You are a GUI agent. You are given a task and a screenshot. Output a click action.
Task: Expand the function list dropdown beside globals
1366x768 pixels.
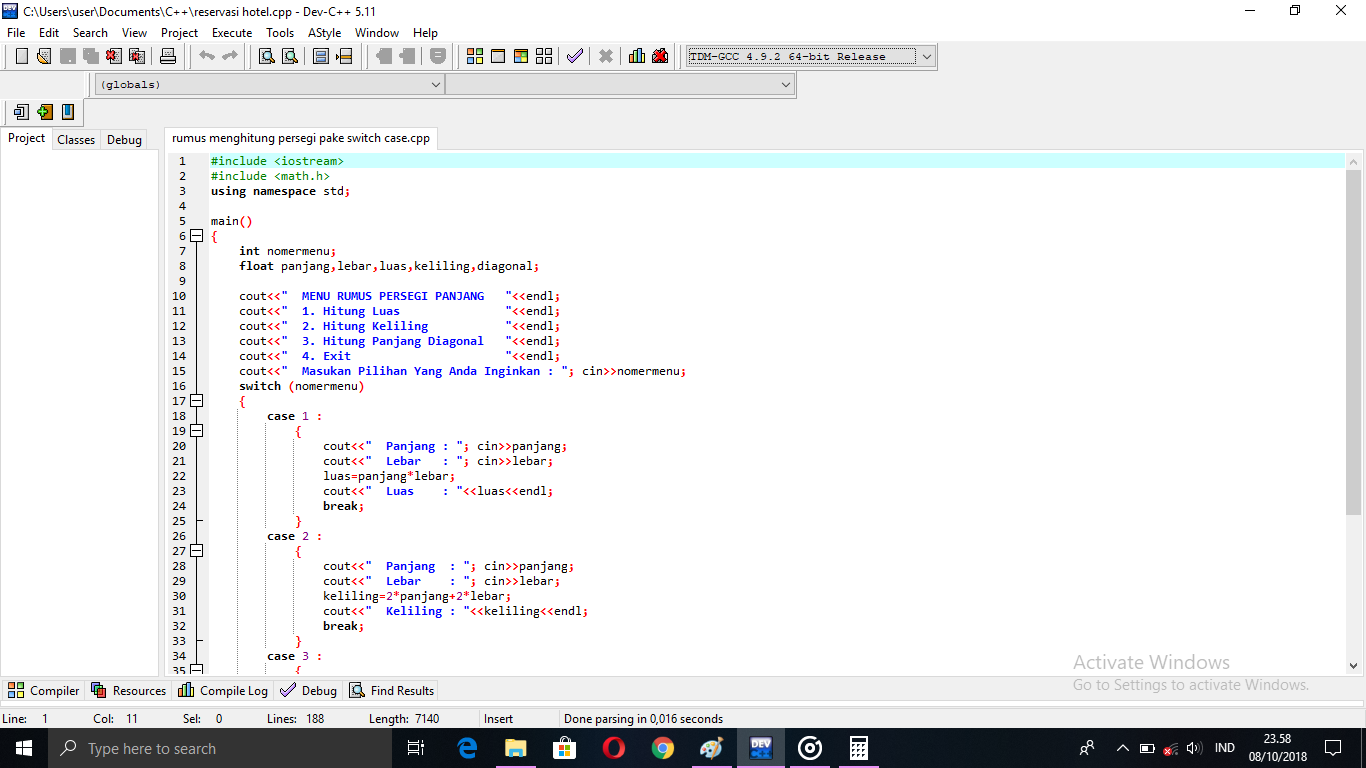tap(785, 84)
